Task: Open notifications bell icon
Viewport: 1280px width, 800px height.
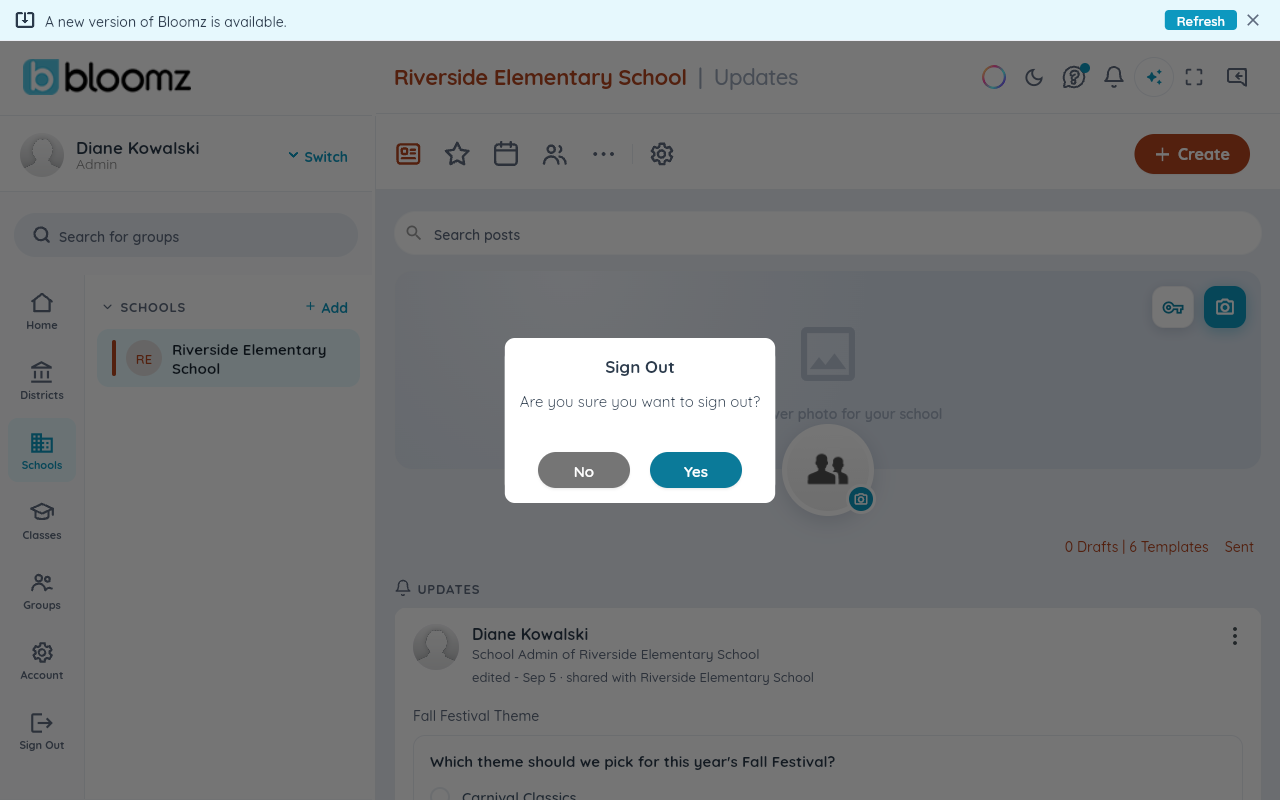Action: (x=1114, y=77)
